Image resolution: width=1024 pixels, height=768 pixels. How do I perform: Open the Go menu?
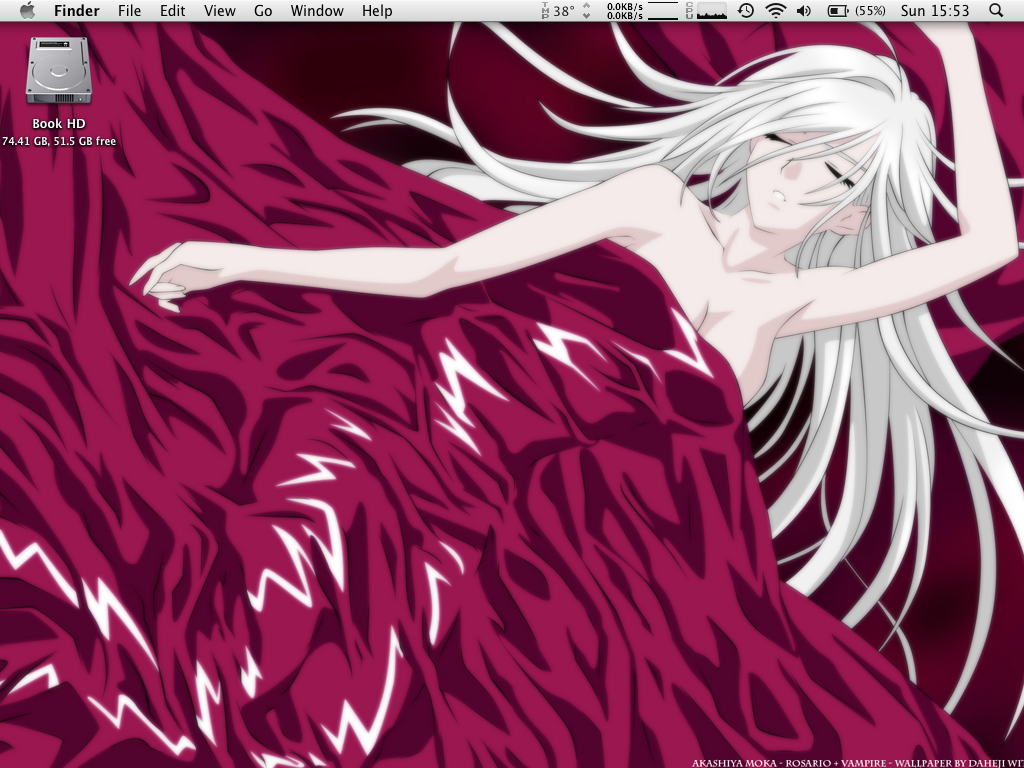[263, 10]
